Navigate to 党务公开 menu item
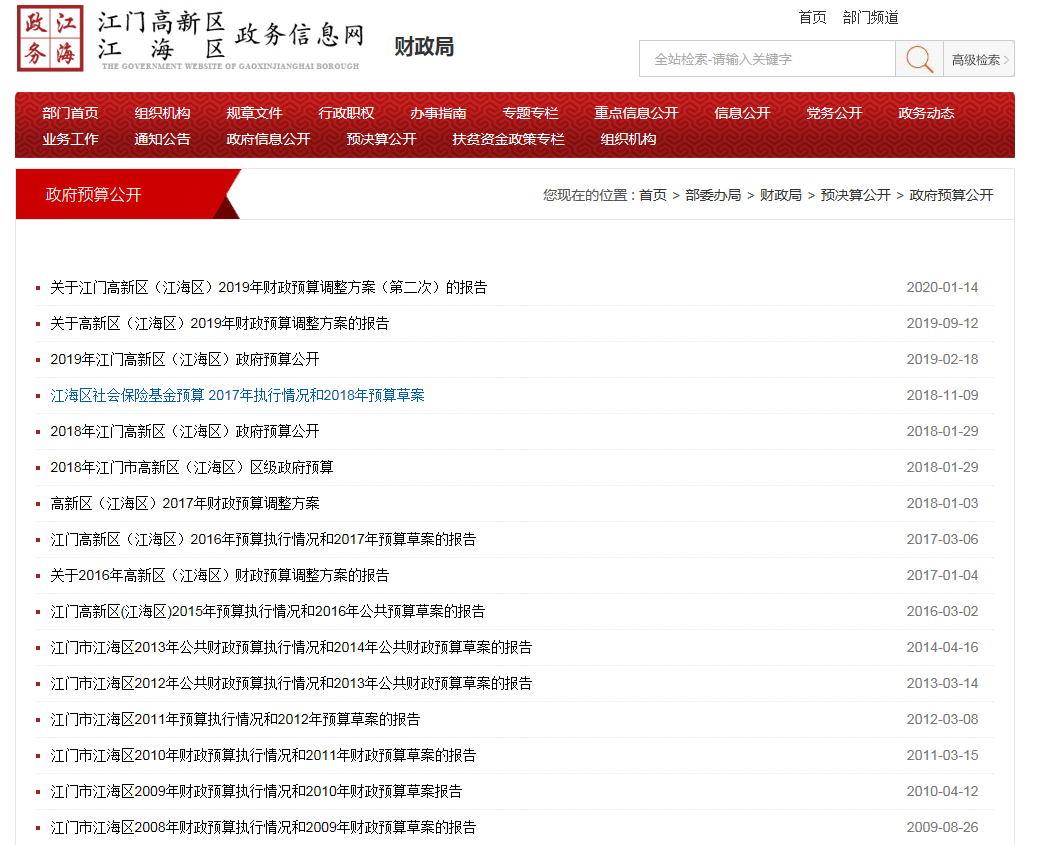Screen dimensions: 1047x845 [x=834, y=113]
